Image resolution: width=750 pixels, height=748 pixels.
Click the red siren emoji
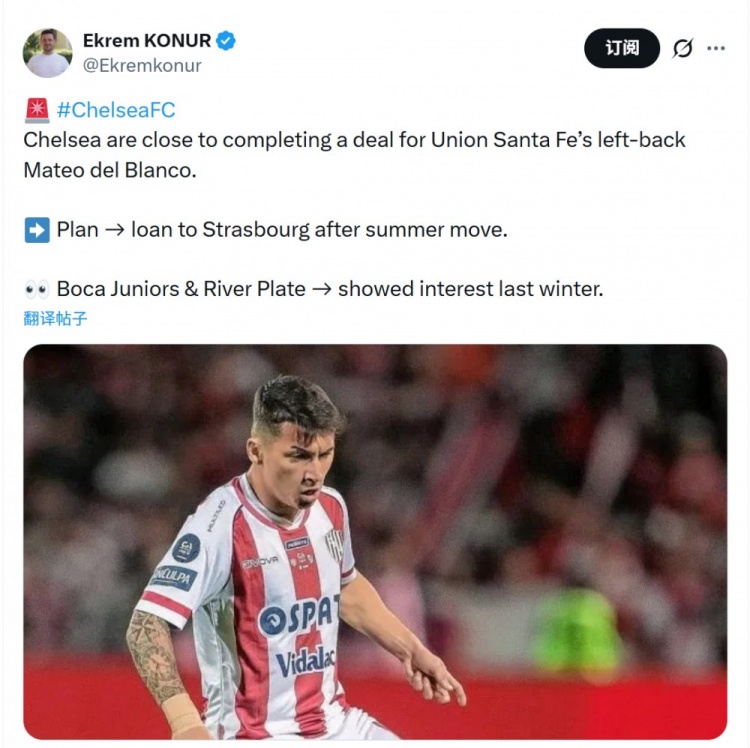click(x=37, y=110)
